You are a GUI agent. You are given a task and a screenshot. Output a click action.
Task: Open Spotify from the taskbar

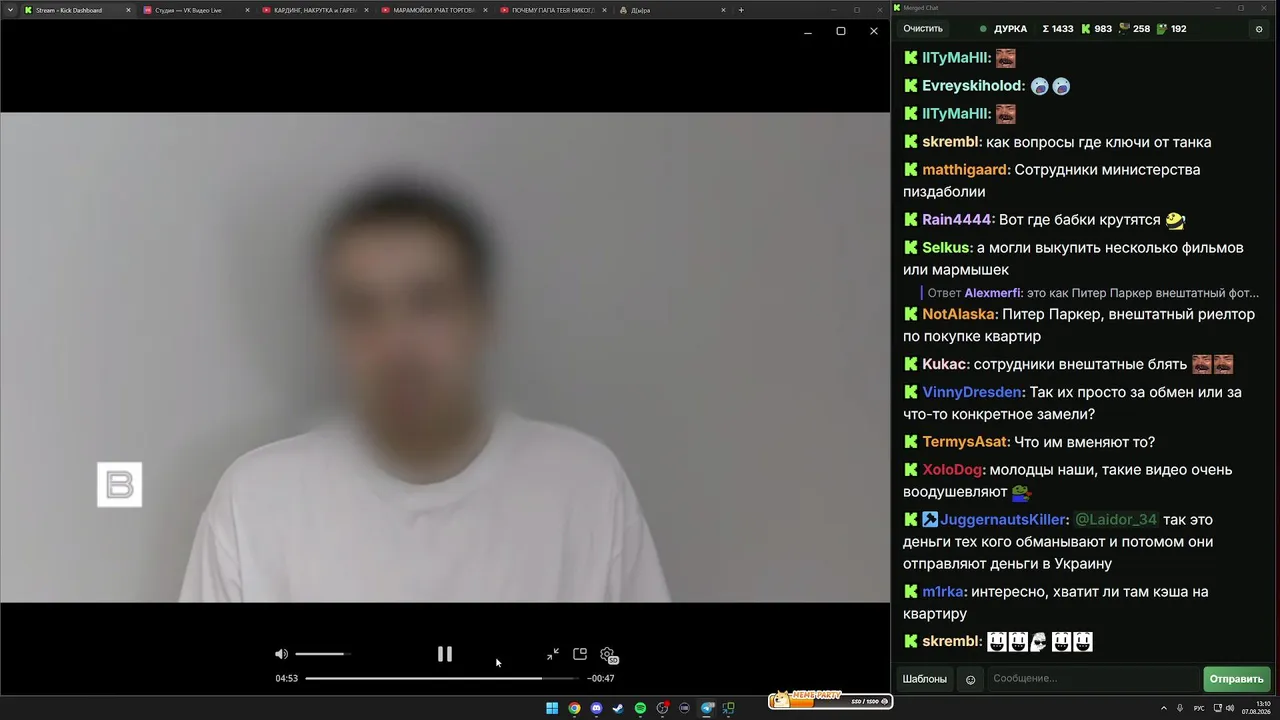click(x=640, y=708)
